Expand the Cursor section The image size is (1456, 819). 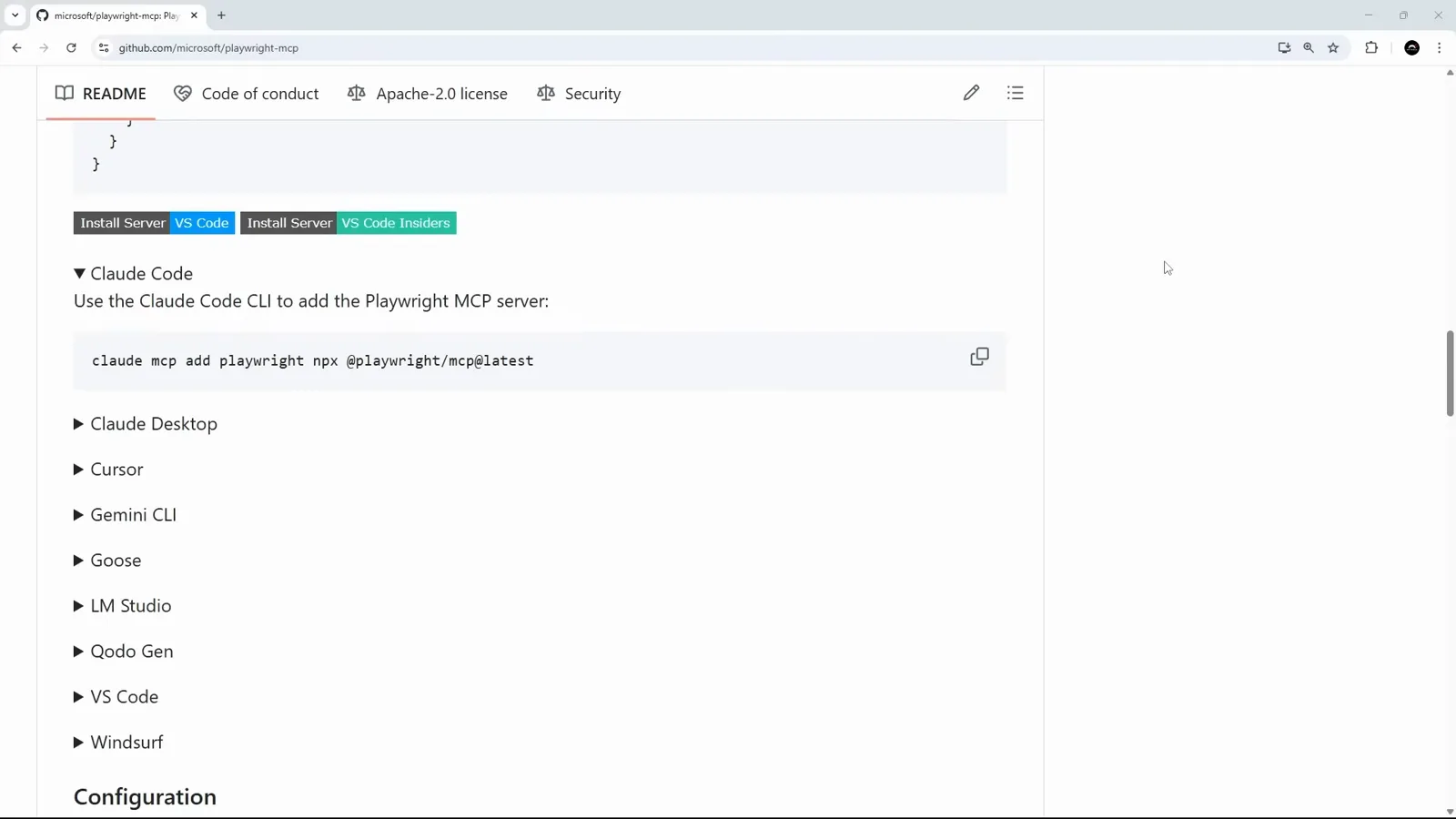tap(108, 470)
